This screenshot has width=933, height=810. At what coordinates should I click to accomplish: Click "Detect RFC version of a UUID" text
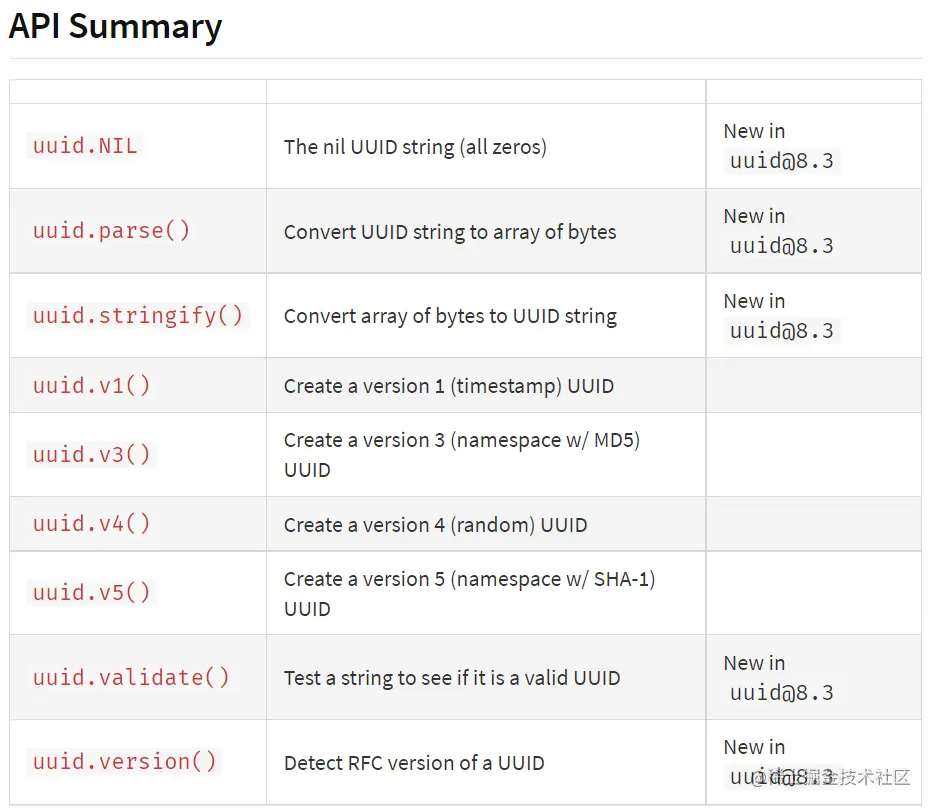(x=414, y=763)
